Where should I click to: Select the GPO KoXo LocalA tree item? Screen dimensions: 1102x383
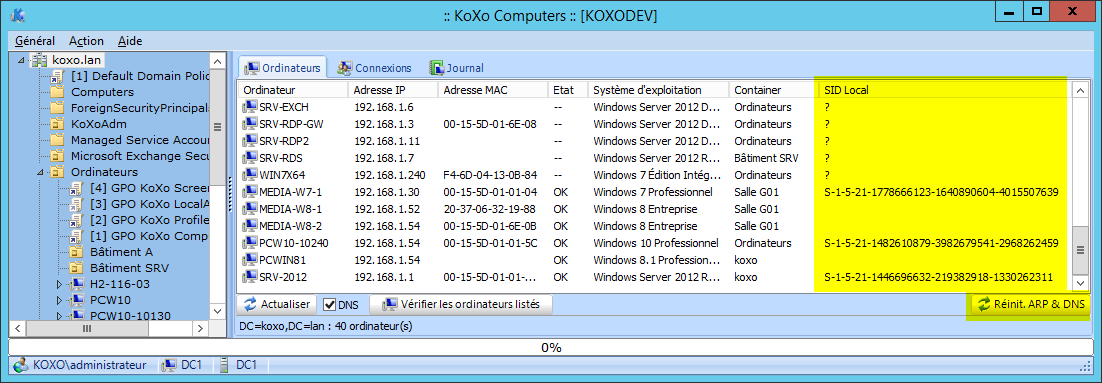(x=150, y=204)
